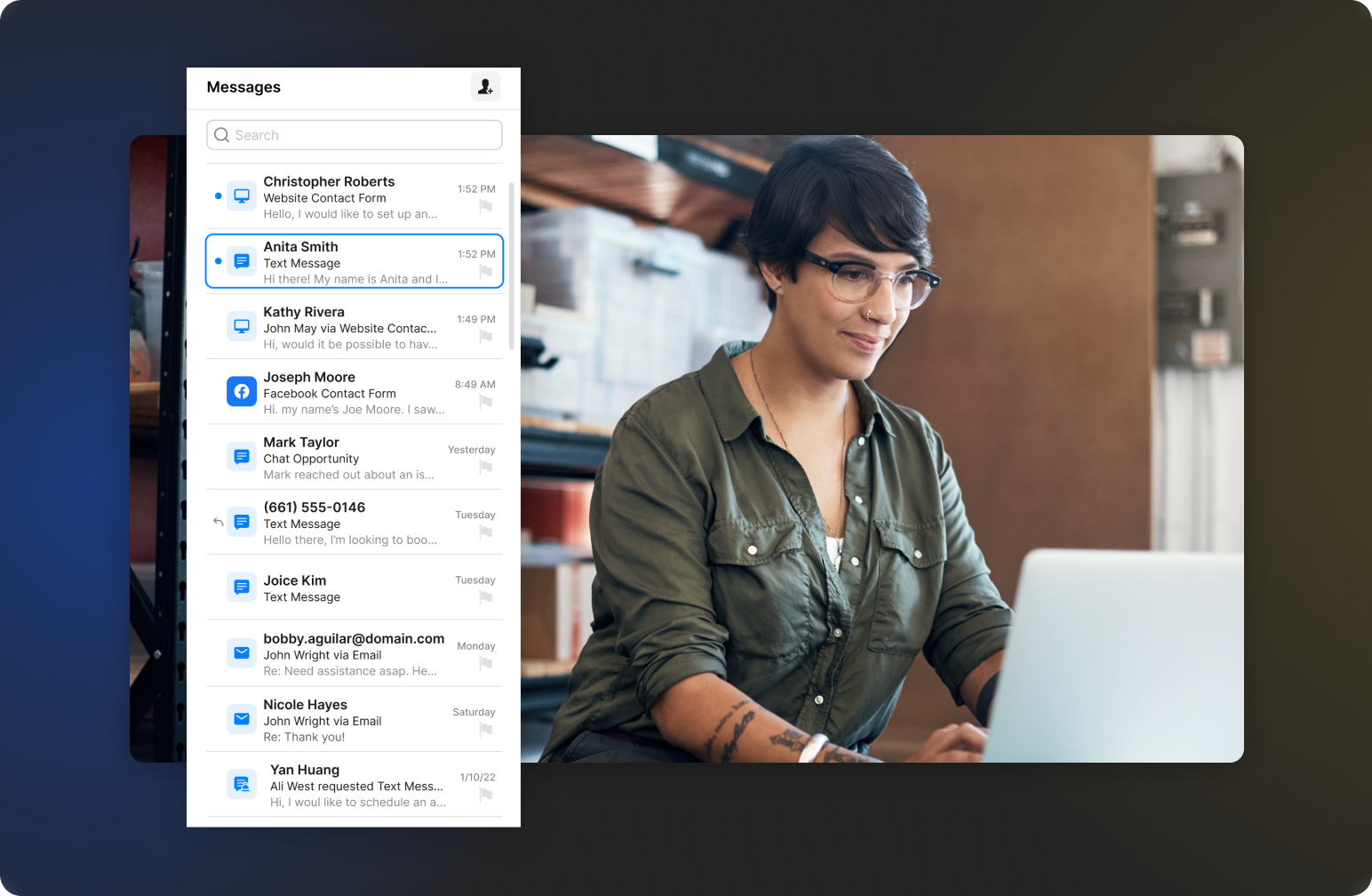
Task: Open Joice Kim conversation name
Action: click(x=295, y=580)
